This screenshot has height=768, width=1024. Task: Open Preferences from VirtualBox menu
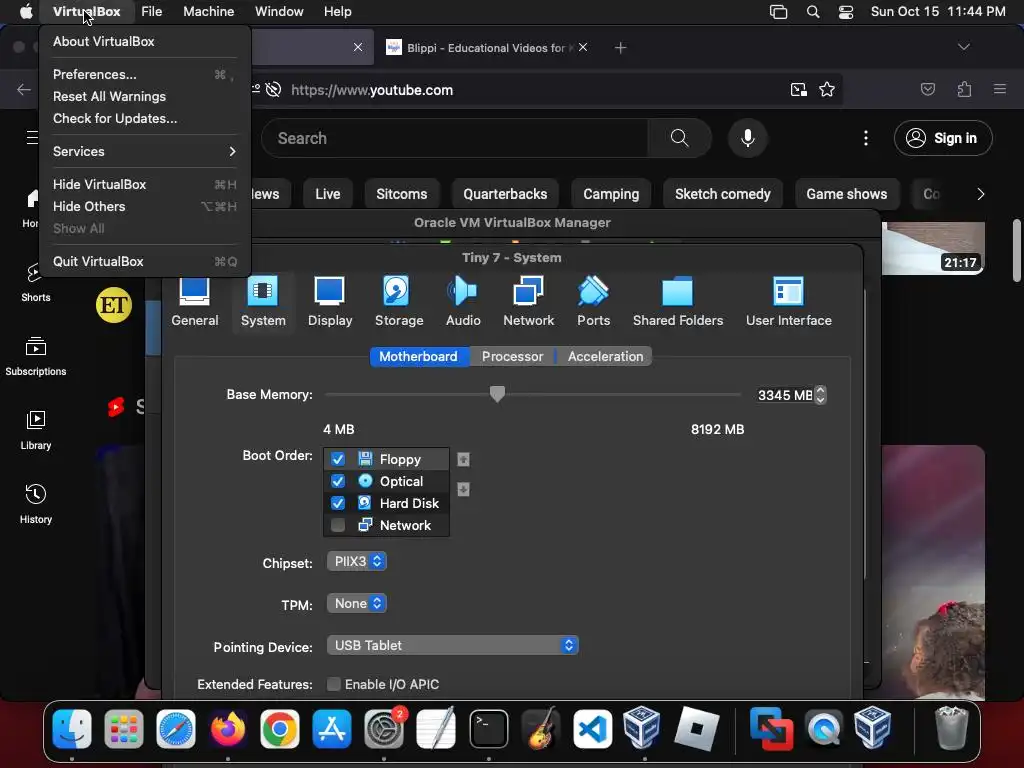pos(144,74)
